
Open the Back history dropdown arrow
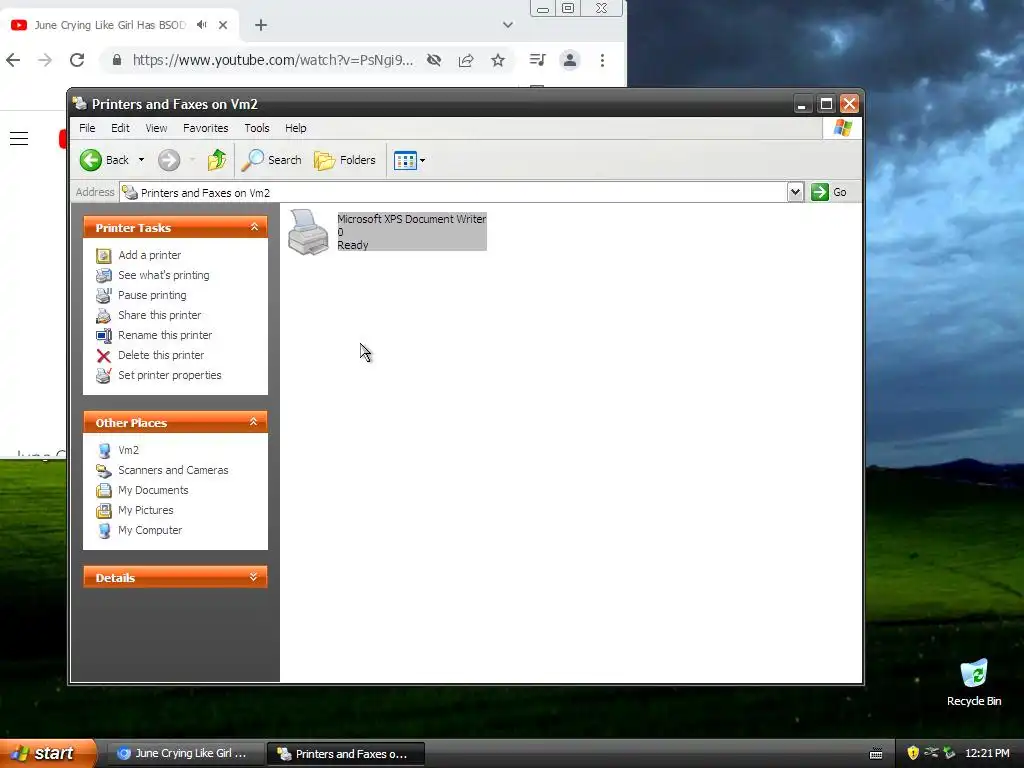pos(141,160)
